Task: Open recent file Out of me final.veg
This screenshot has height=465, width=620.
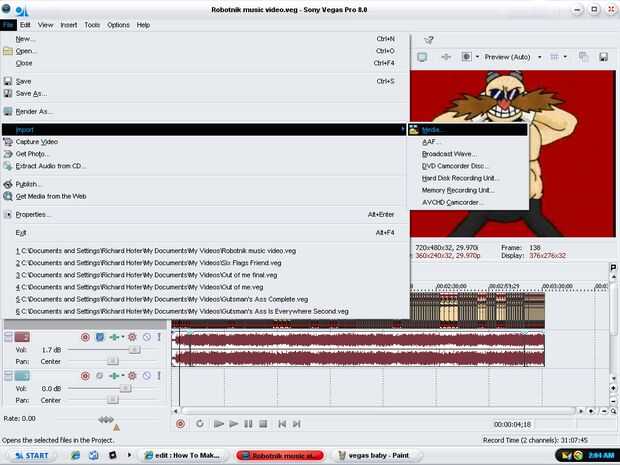Action: coord(206,275)
